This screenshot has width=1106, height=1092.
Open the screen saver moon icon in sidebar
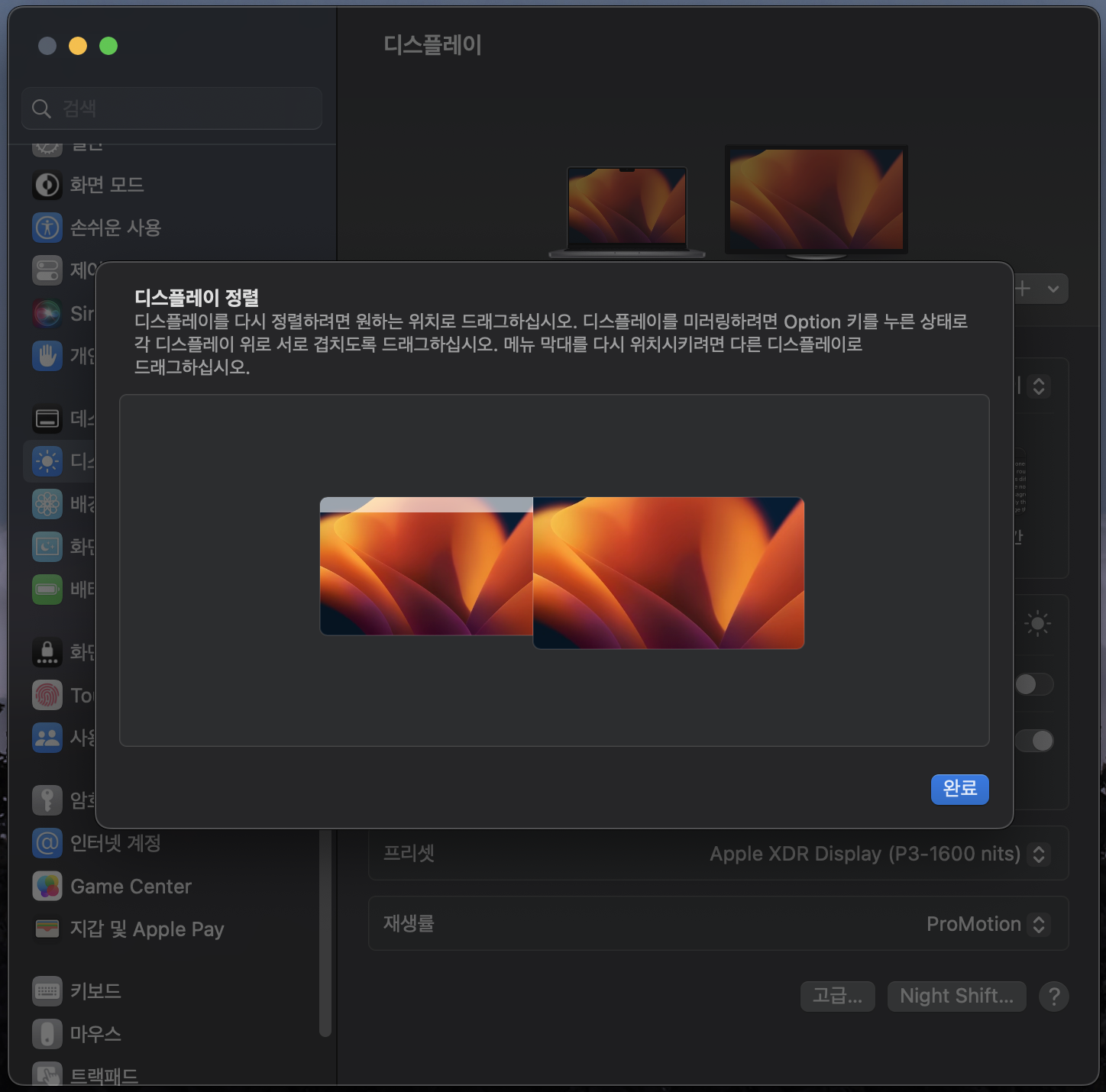[47, 547]
